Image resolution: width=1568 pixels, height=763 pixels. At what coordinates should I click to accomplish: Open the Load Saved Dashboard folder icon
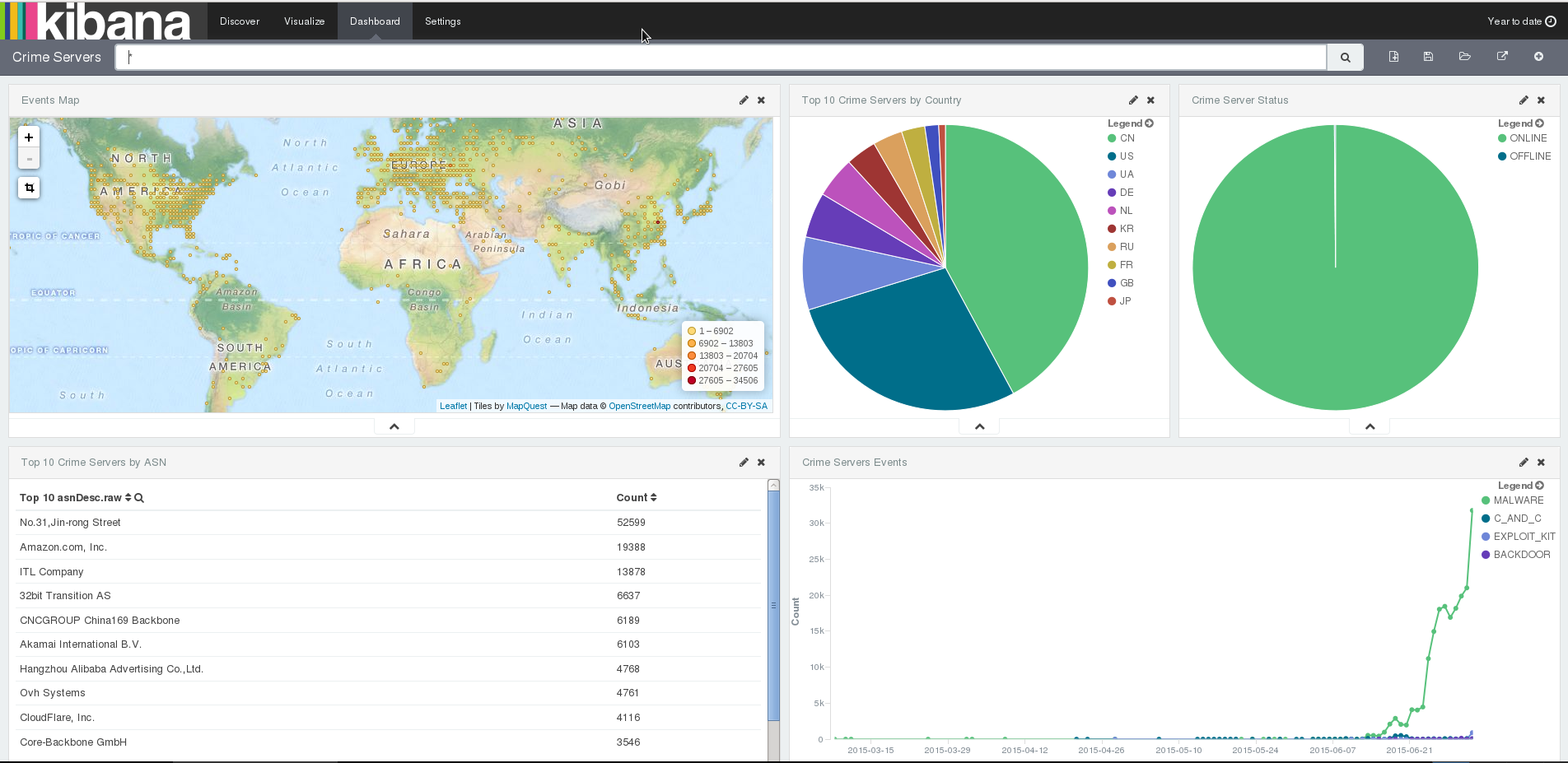click(x=1464, y=57)
